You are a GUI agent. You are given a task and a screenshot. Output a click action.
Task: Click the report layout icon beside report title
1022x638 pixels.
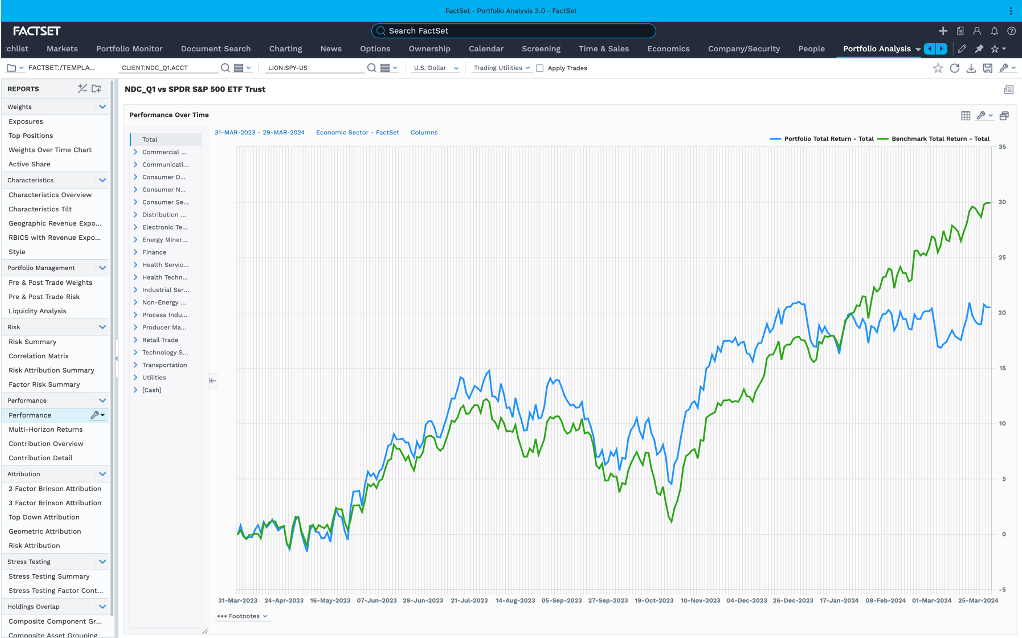pyautogui.click(x=1008, y=89)
